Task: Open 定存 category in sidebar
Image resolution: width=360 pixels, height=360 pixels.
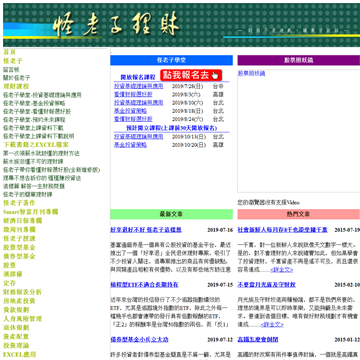Action: 9,283
